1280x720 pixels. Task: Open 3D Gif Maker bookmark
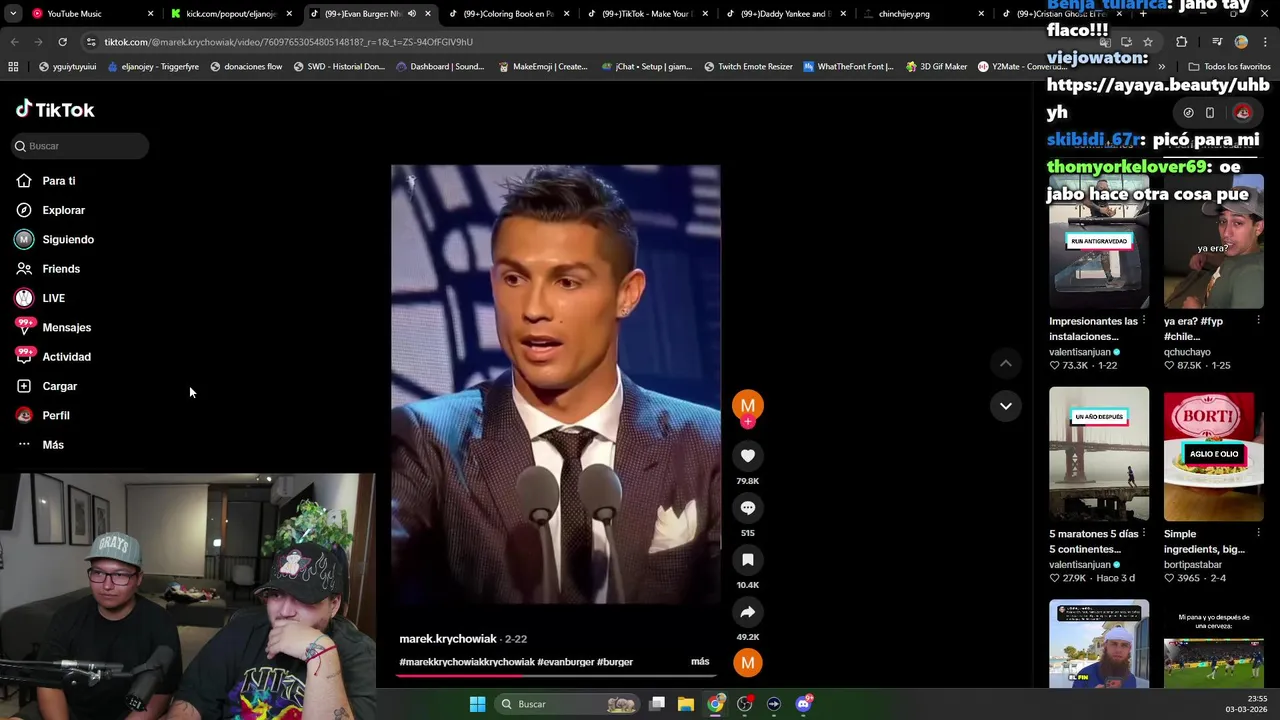[x=937, y=67]
